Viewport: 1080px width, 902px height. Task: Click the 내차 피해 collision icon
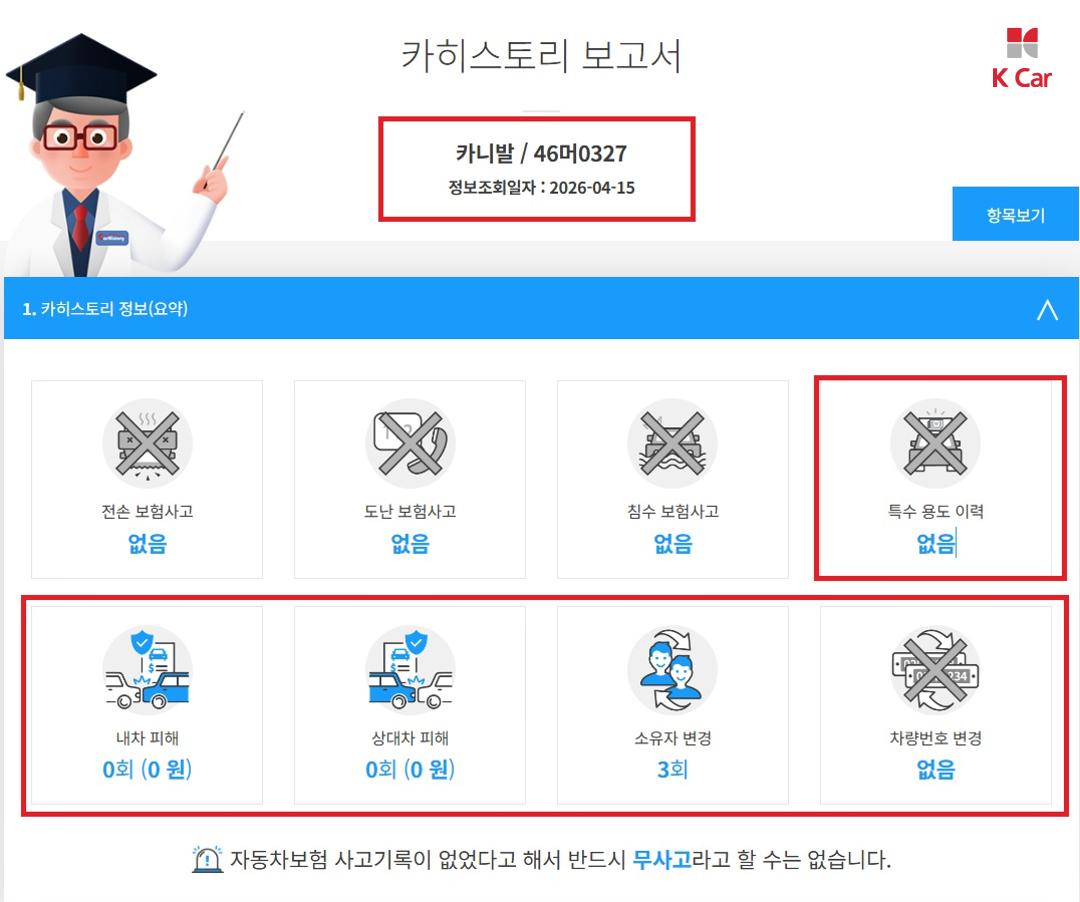point(147,669)
